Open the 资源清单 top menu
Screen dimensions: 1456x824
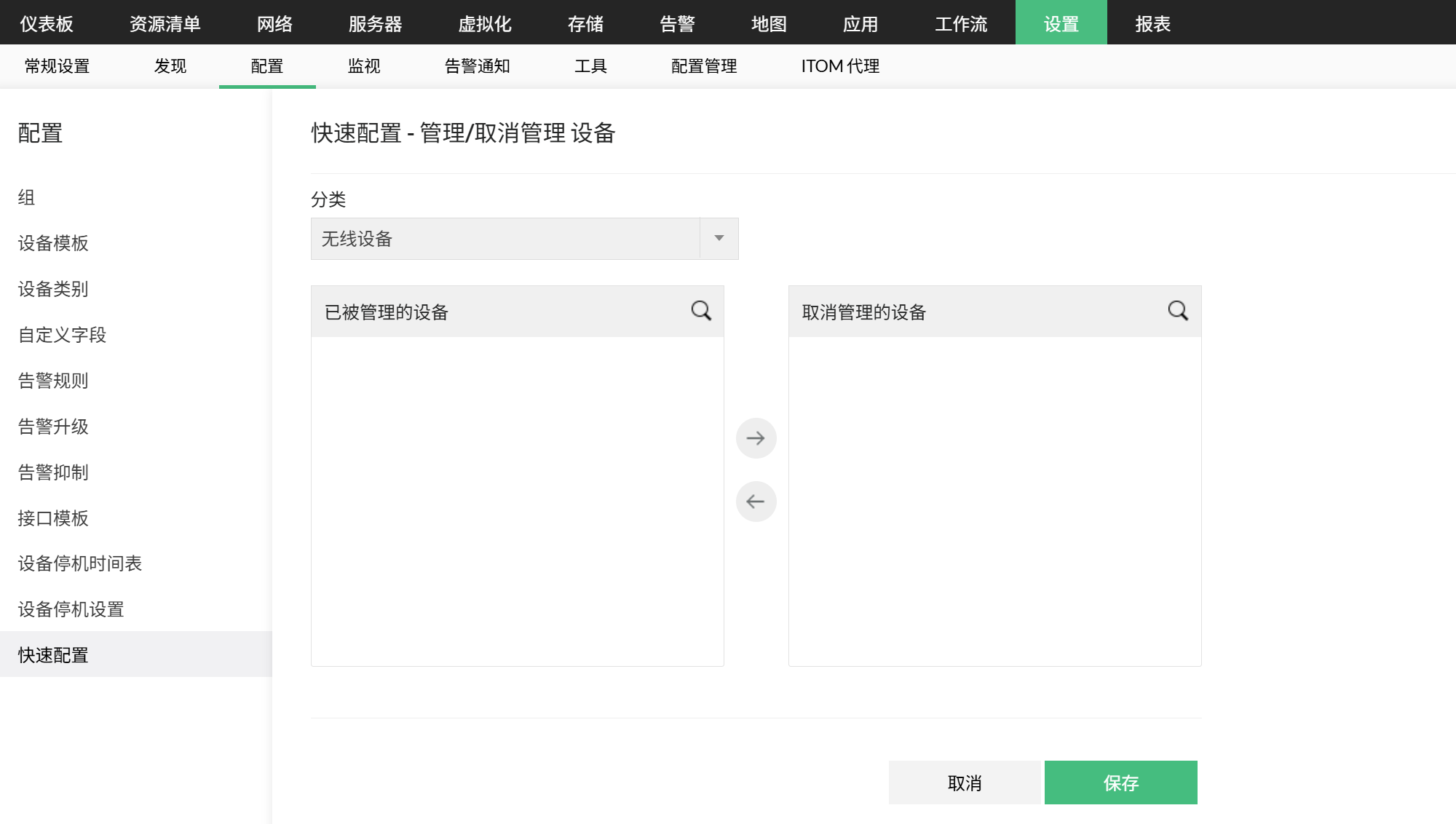[x=165, y=23]
